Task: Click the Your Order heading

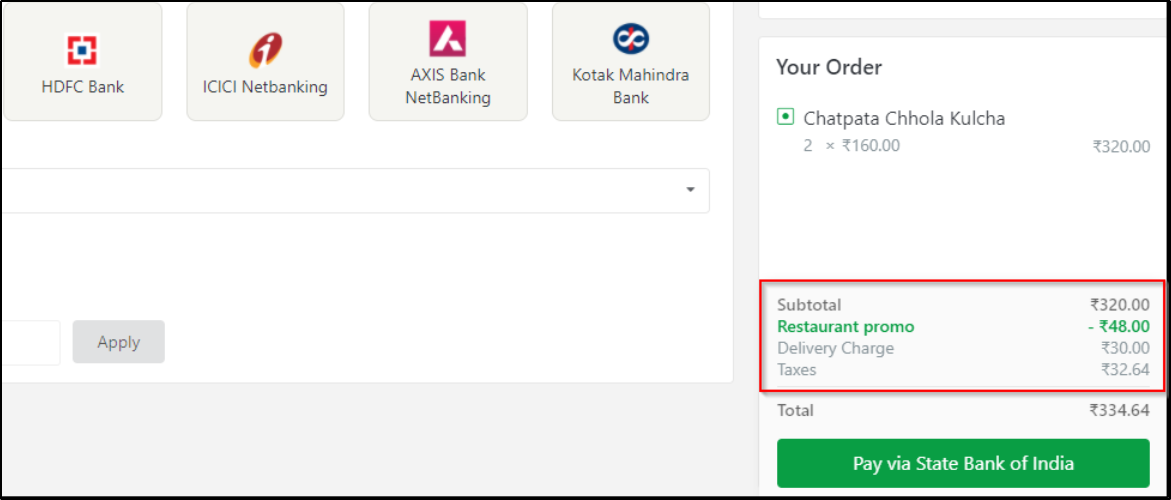Action: point(829,67)
